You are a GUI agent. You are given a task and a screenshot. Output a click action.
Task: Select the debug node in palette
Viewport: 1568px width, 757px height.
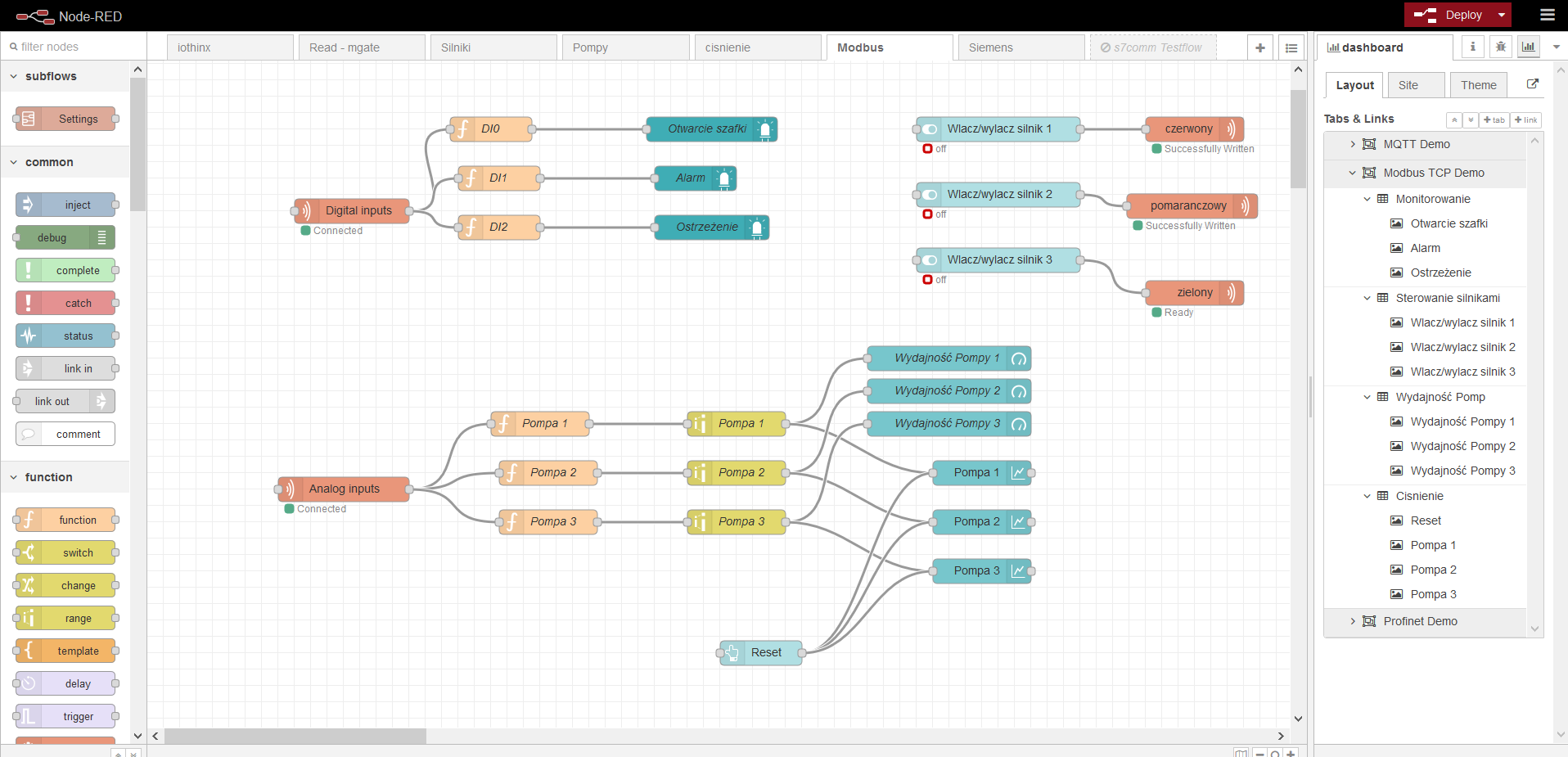65,237
